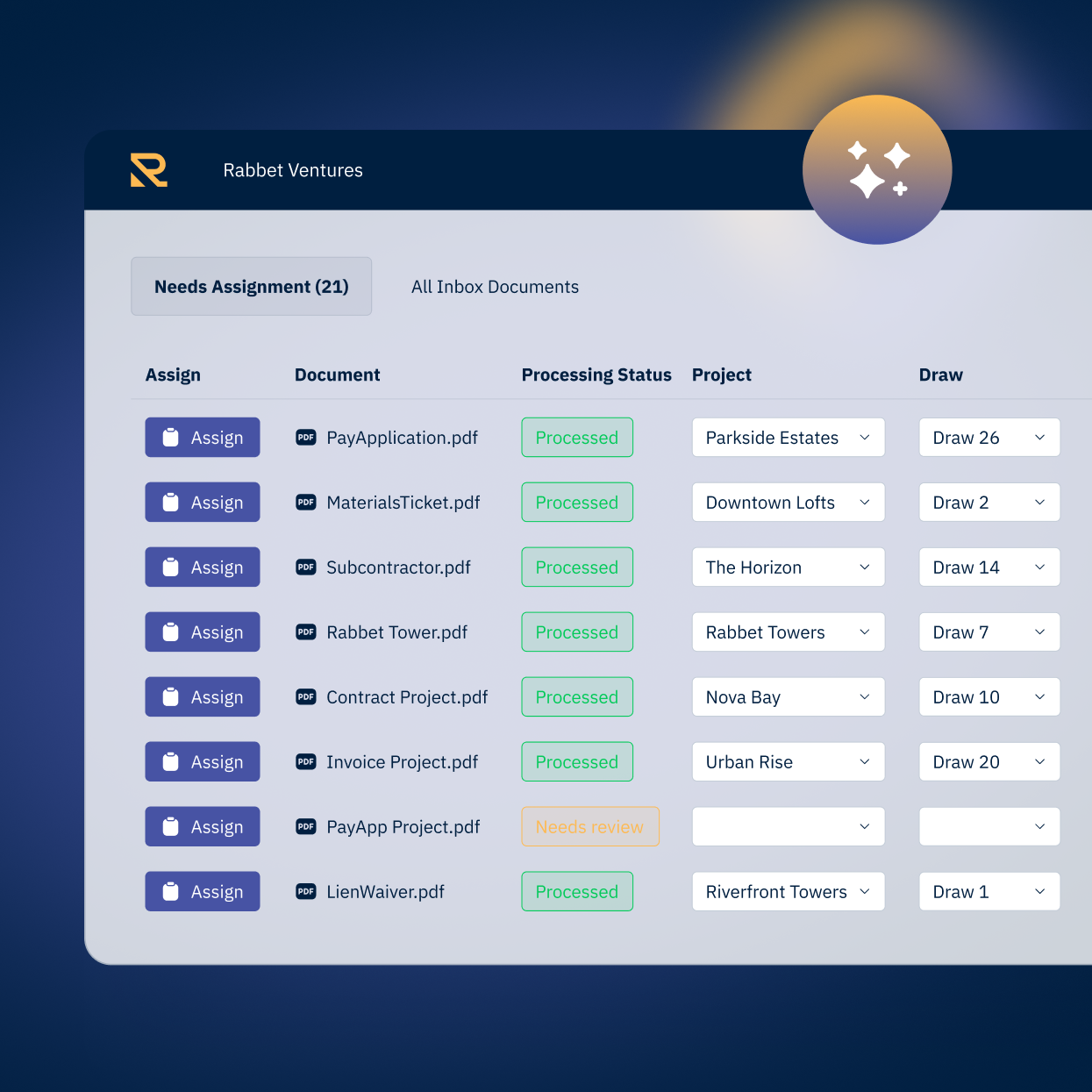Select the Rabbet Tower.pdf file name
Screen dimensions: 1092x1092
click(x=396, y=632)
